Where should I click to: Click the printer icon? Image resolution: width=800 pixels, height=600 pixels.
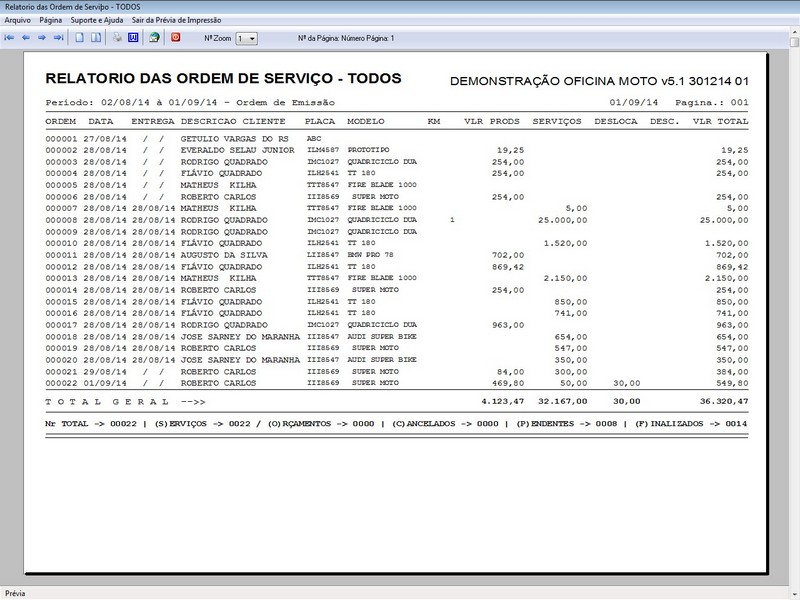coord(117,38)
